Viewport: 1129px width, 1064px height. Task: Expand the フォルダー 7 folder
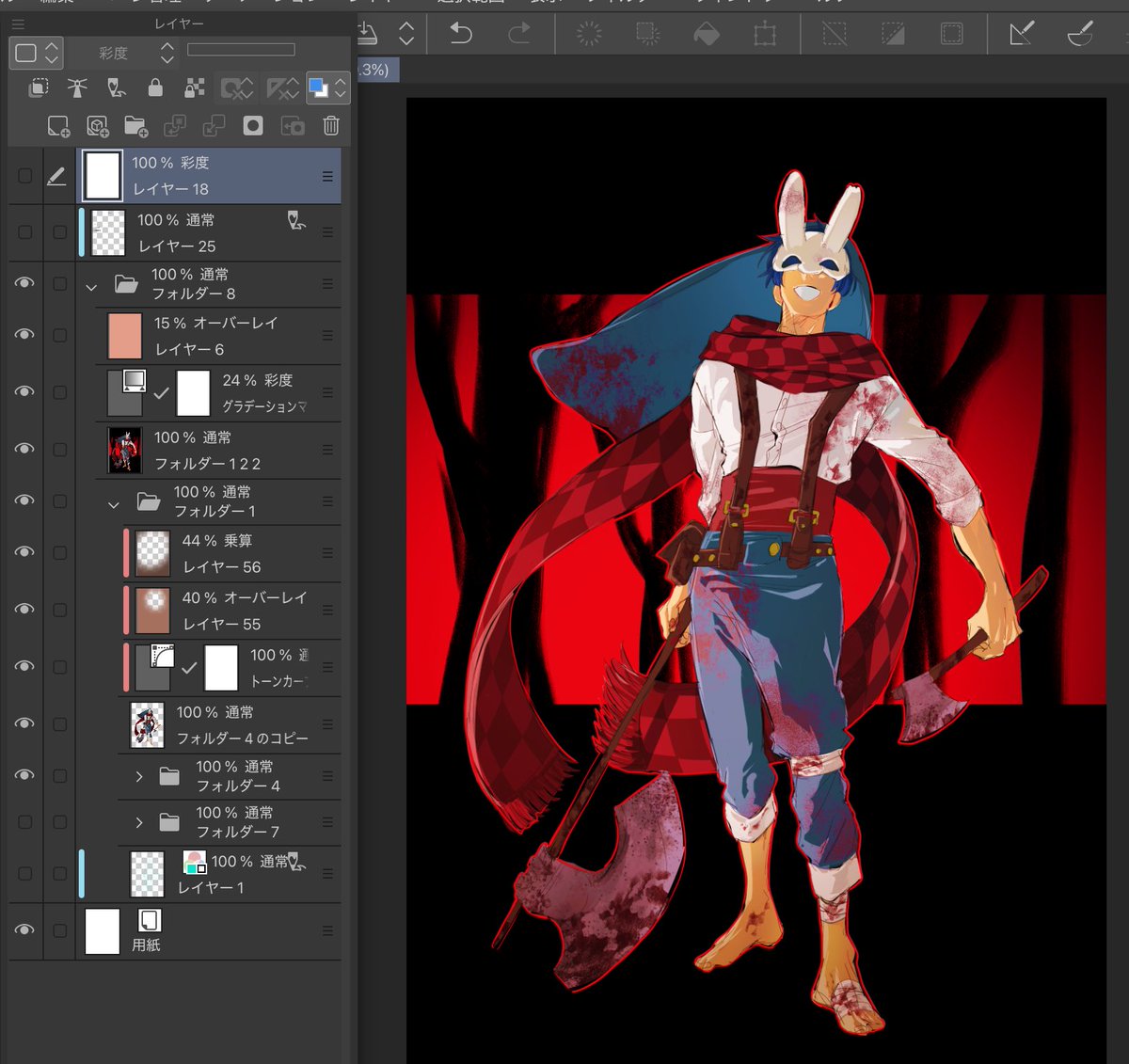click(x=139, y=821)
